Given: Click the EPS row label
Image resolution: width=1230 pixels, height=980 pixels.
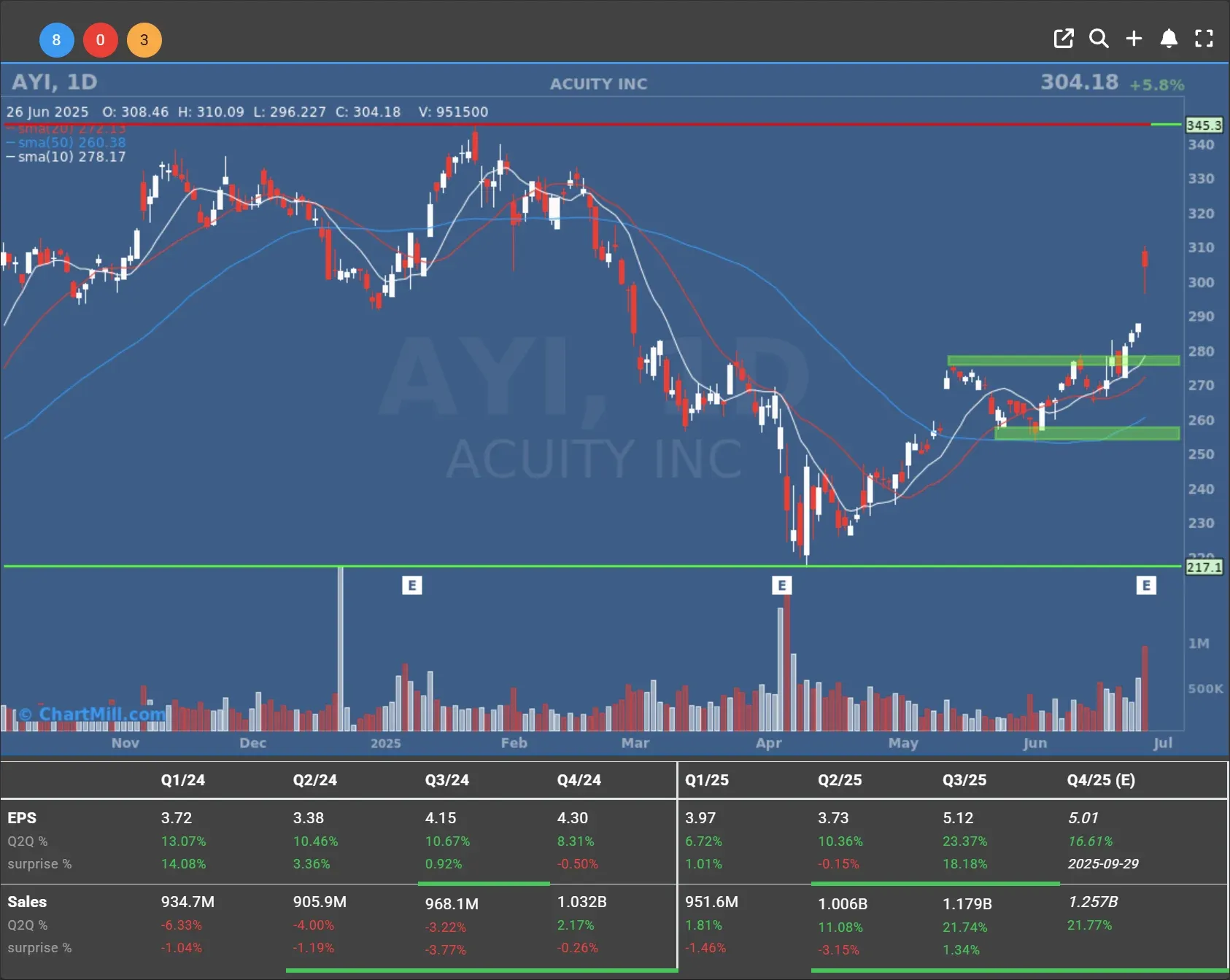Looking at the screenshot, I should (22, 818).
